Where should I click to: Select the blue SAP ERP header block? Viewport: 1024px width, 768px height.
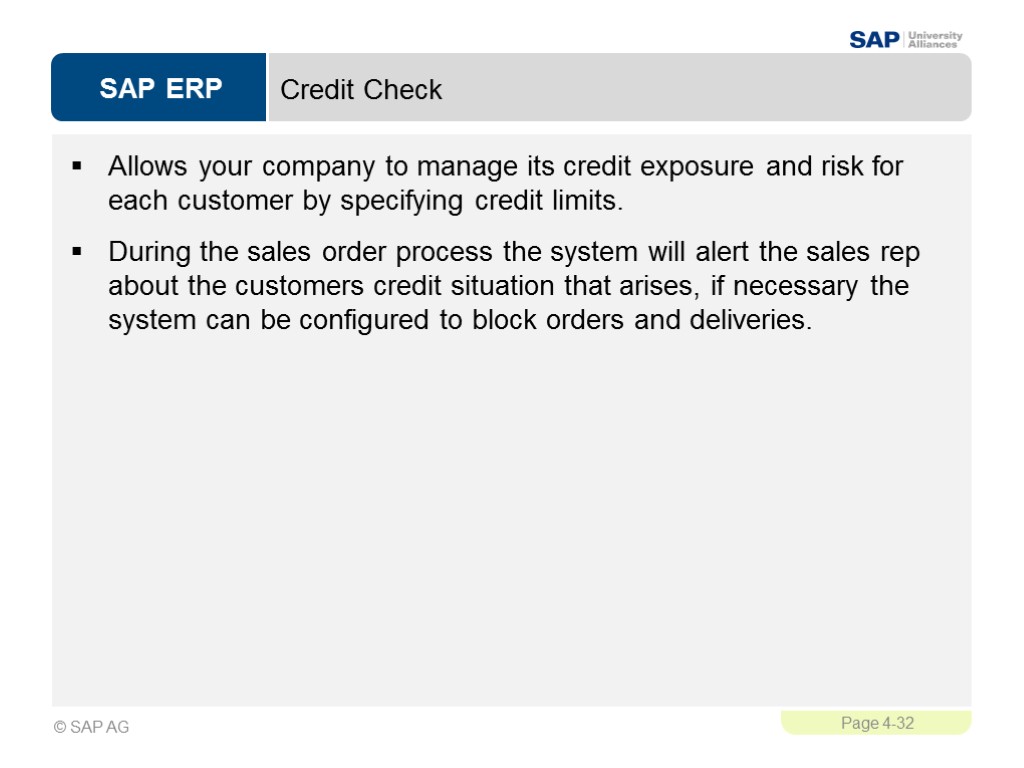[x=159, y=89]
